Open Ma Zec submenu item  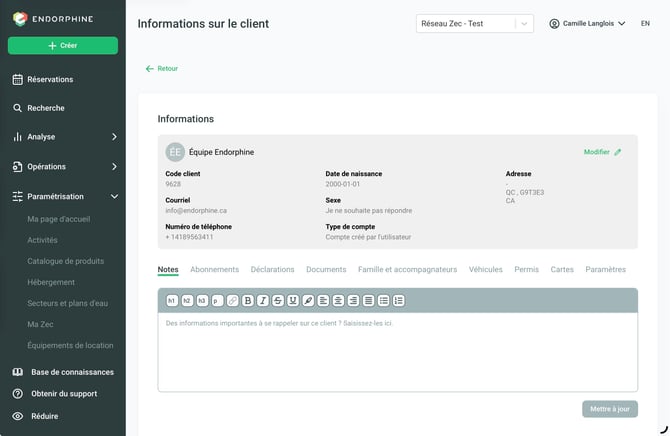(x=40, y=324)
